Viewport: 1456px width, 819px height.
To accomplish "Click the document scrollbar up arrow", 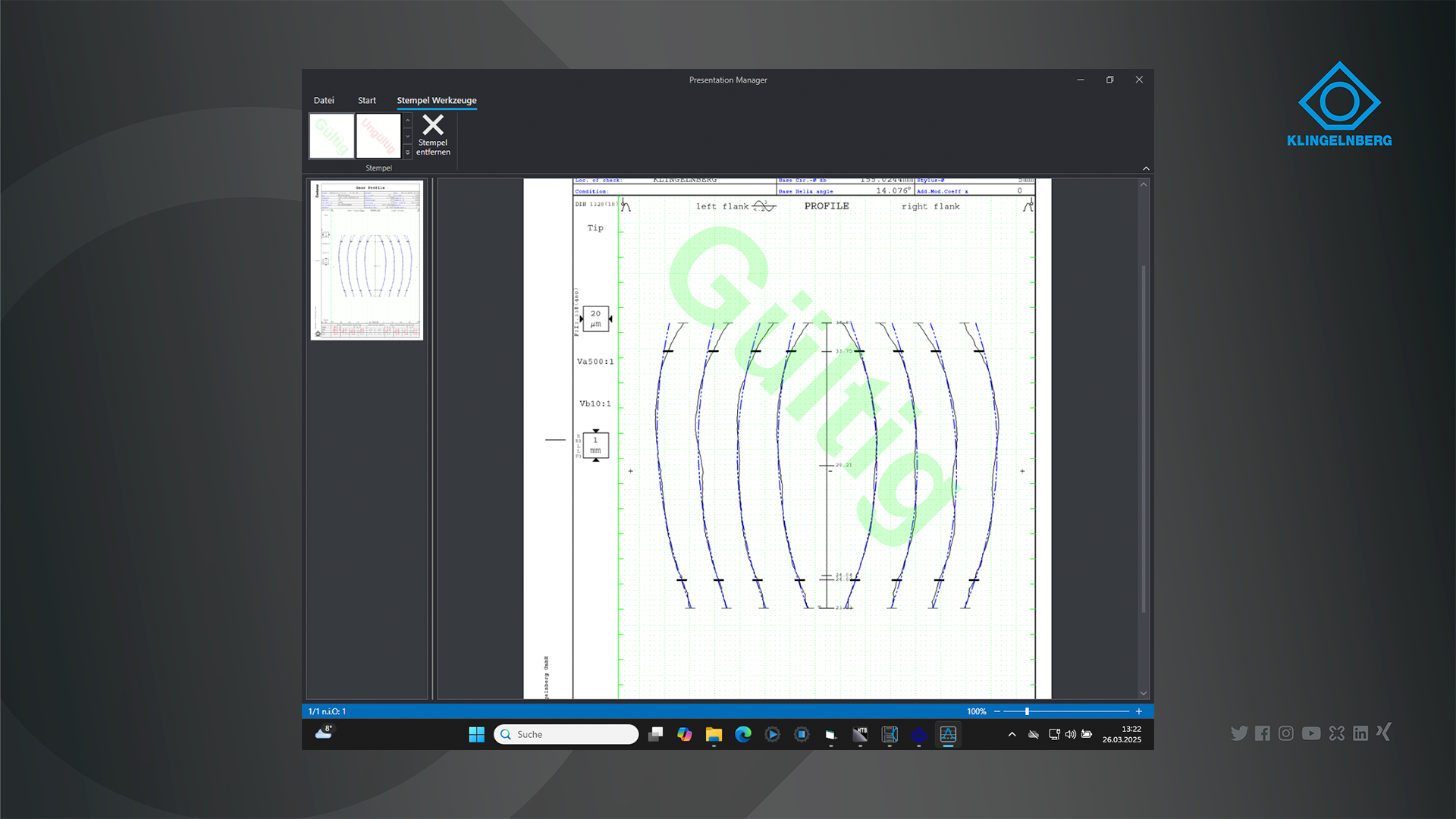I will point(1144,184).
